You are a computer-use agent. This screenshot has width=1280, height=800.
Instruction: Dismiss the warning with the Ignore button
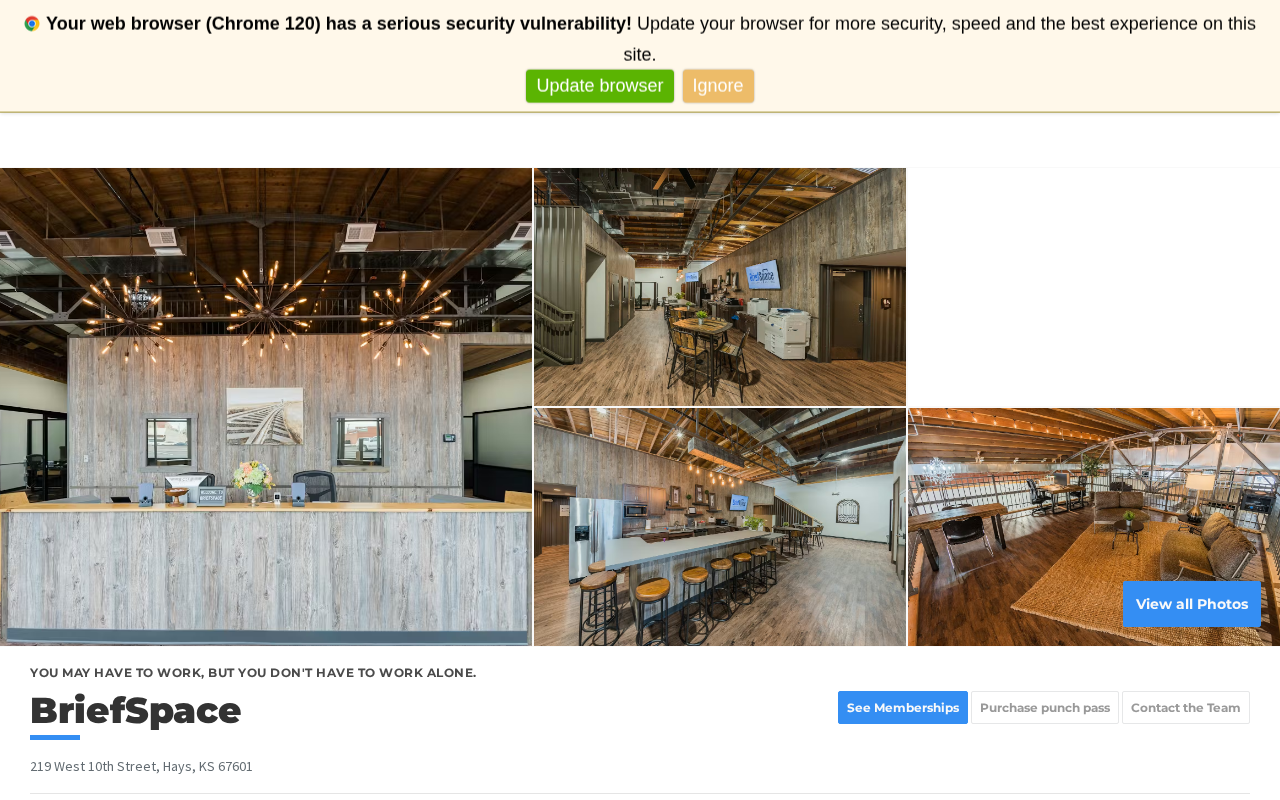tap(718, 86)
